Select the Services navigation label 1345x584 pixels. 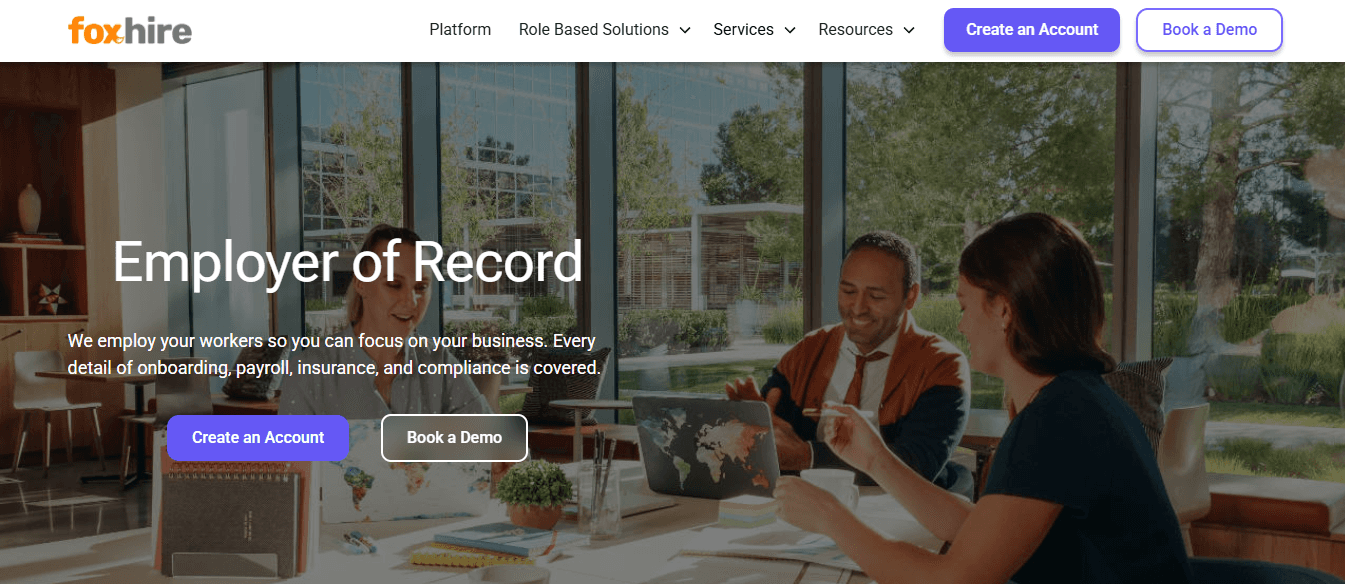coord(743,30)
